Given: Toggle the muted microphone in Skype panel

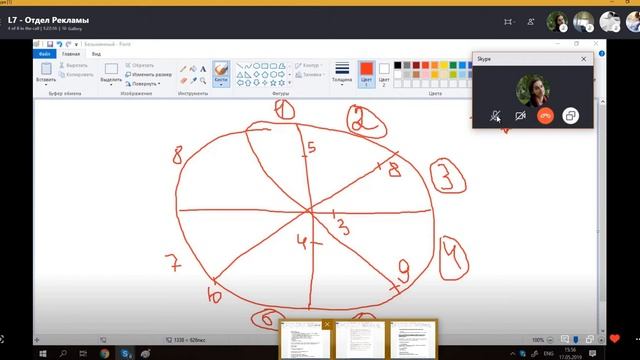Looking at the screenshot, I should pyautogui.click(x=495, y=116).
